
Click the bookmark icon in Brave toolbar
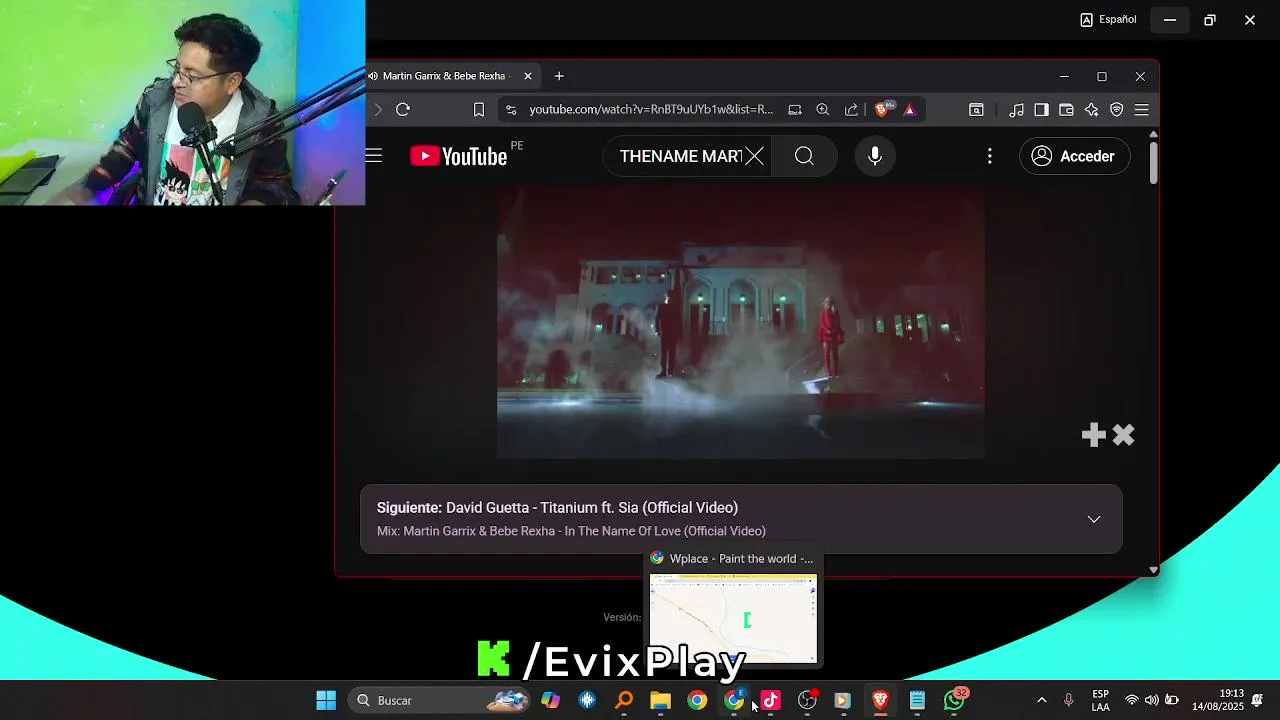(479, 110)
